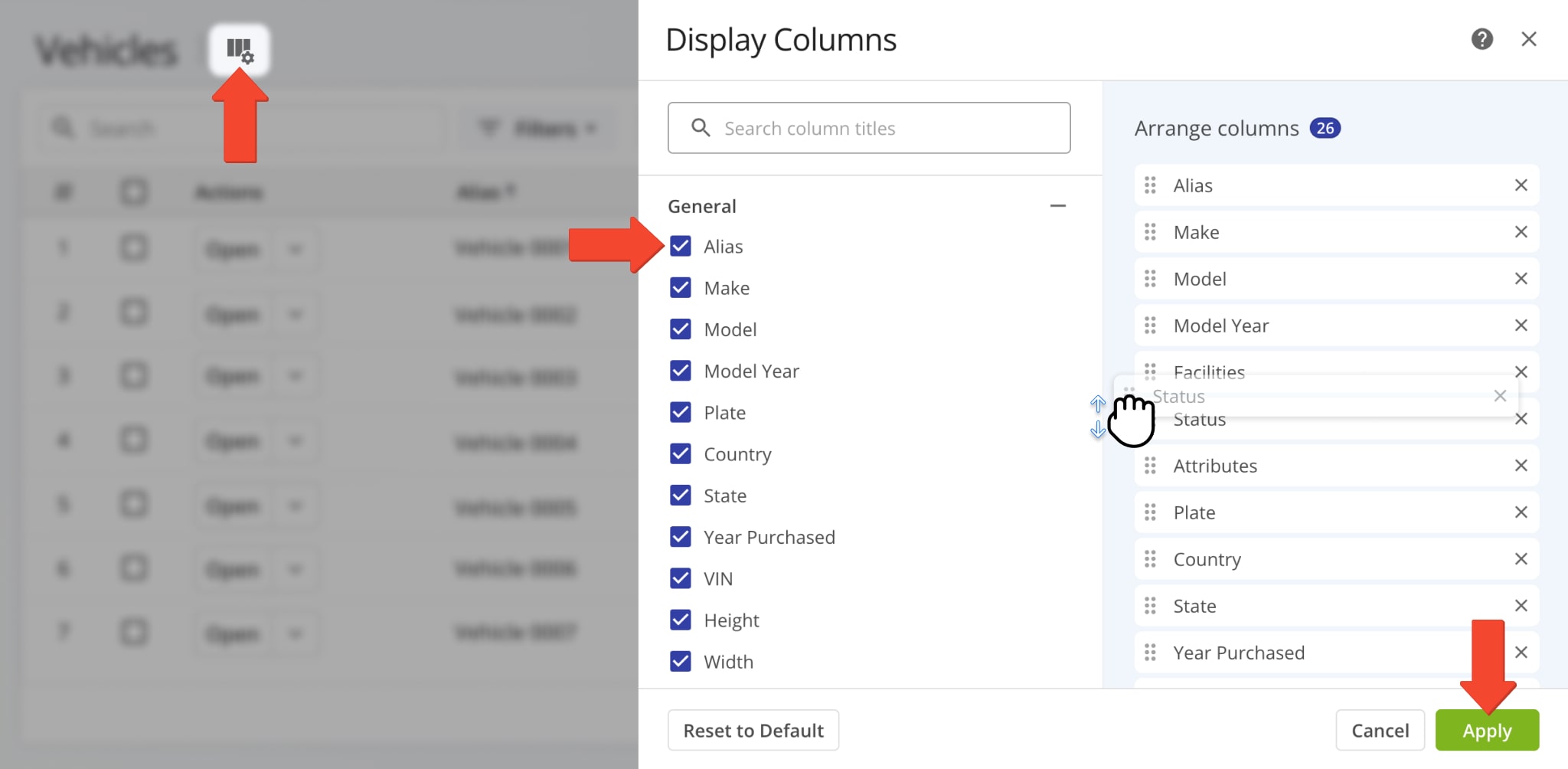Expand the Open dropdown arrow for row 2
Image resolution: width=1568 pixels, height=769 pixels.
coord(296,314)
